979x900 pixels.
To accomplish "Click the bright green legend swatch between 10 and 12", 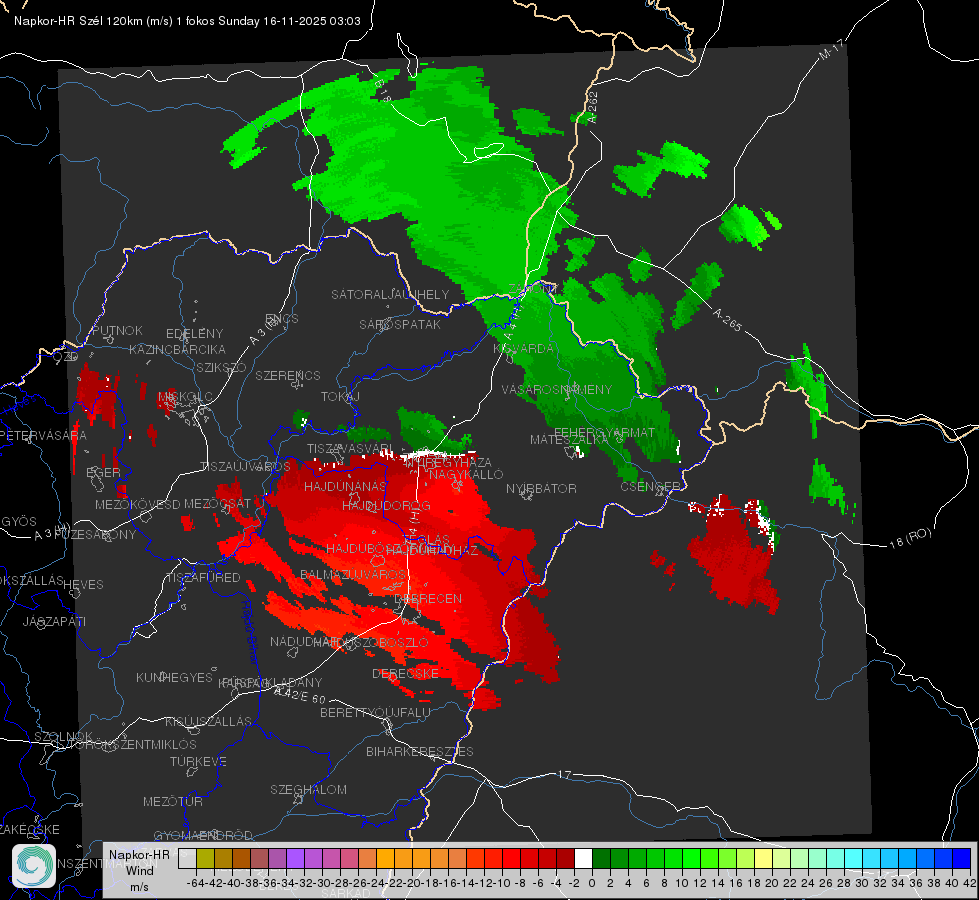I will tap(691, 859).
